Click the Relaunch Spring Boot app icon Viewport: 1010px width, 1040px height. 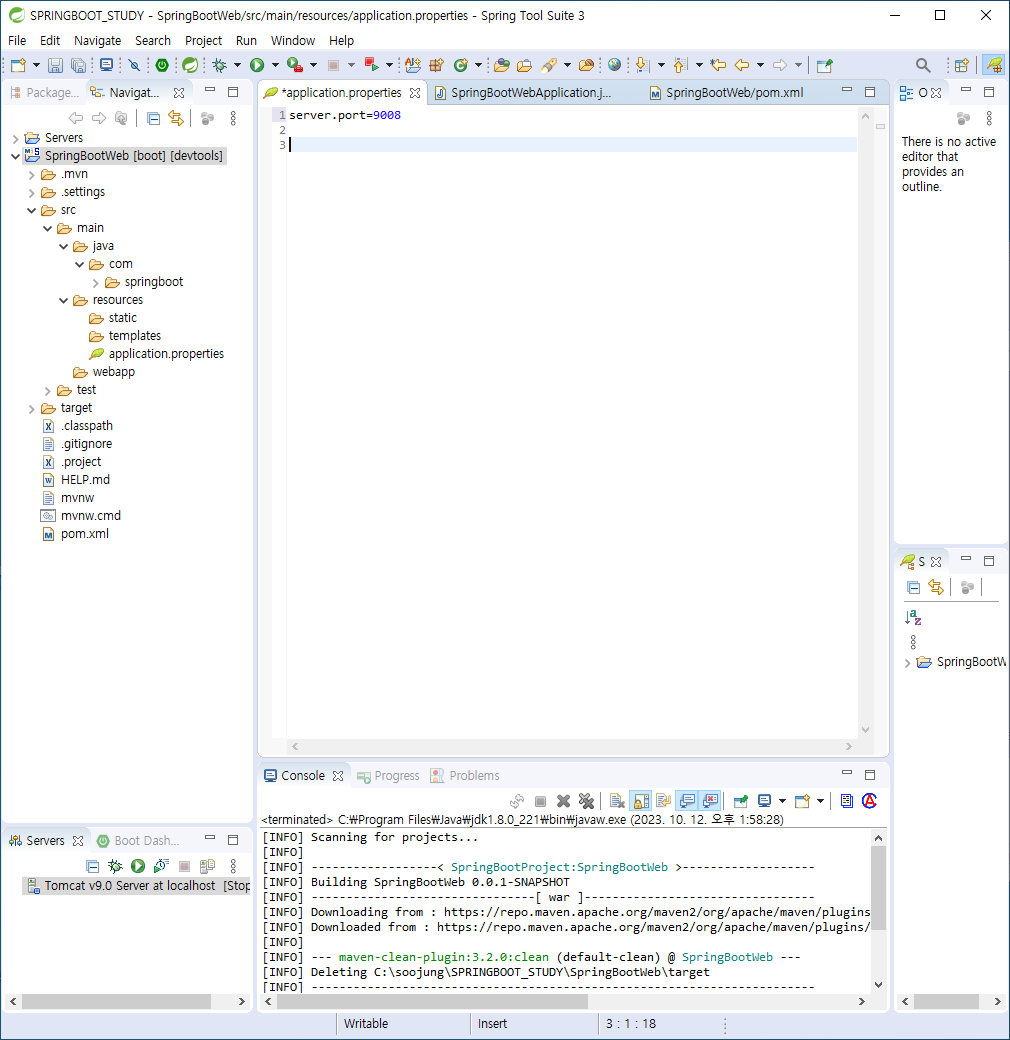pos(372,65)
